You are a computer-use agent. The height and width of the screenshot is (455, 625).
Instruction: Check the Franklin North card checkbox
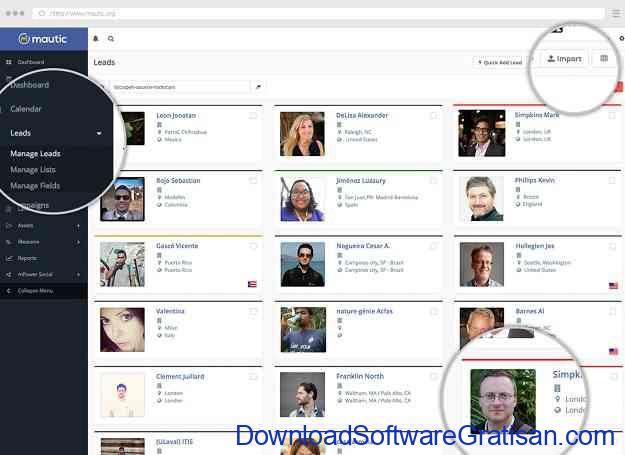coord(434,377)
